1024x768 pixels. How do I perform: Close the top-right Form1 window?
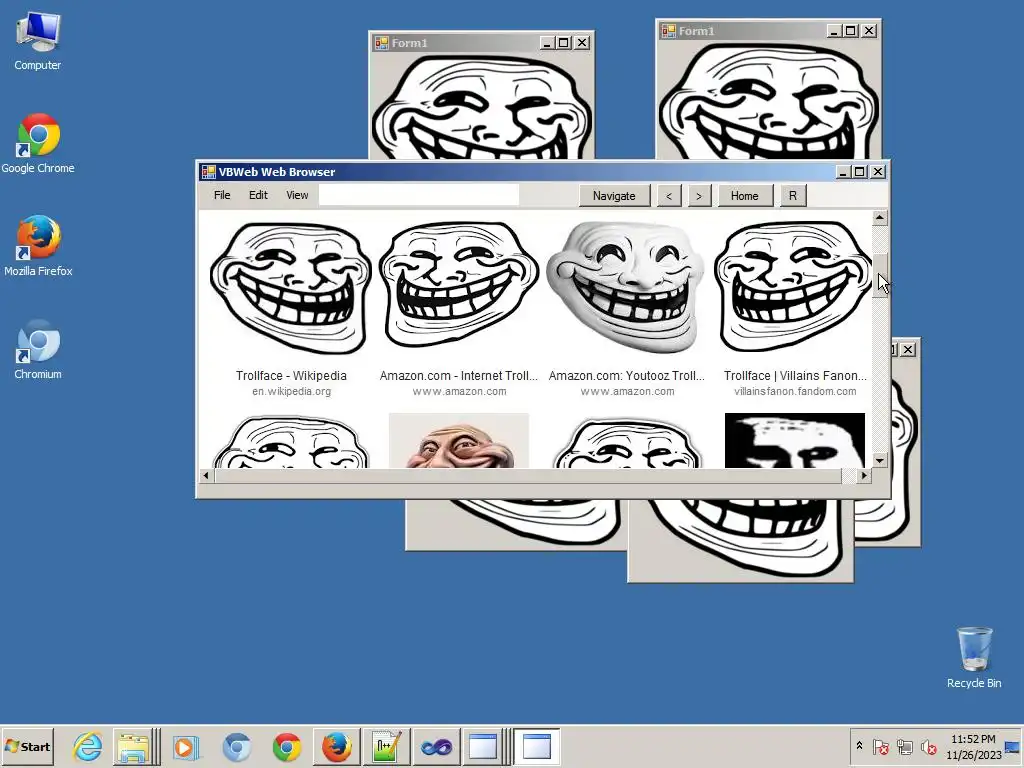[869, 31]
